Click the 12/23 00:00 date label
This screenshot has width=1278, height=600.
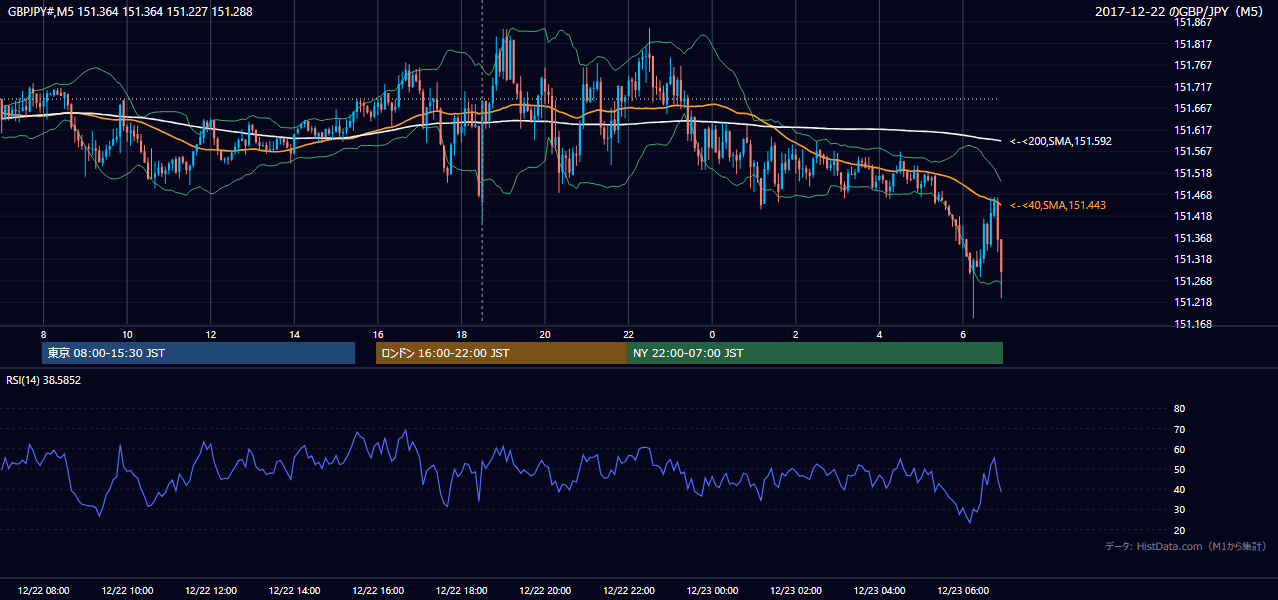coord(712,591)
